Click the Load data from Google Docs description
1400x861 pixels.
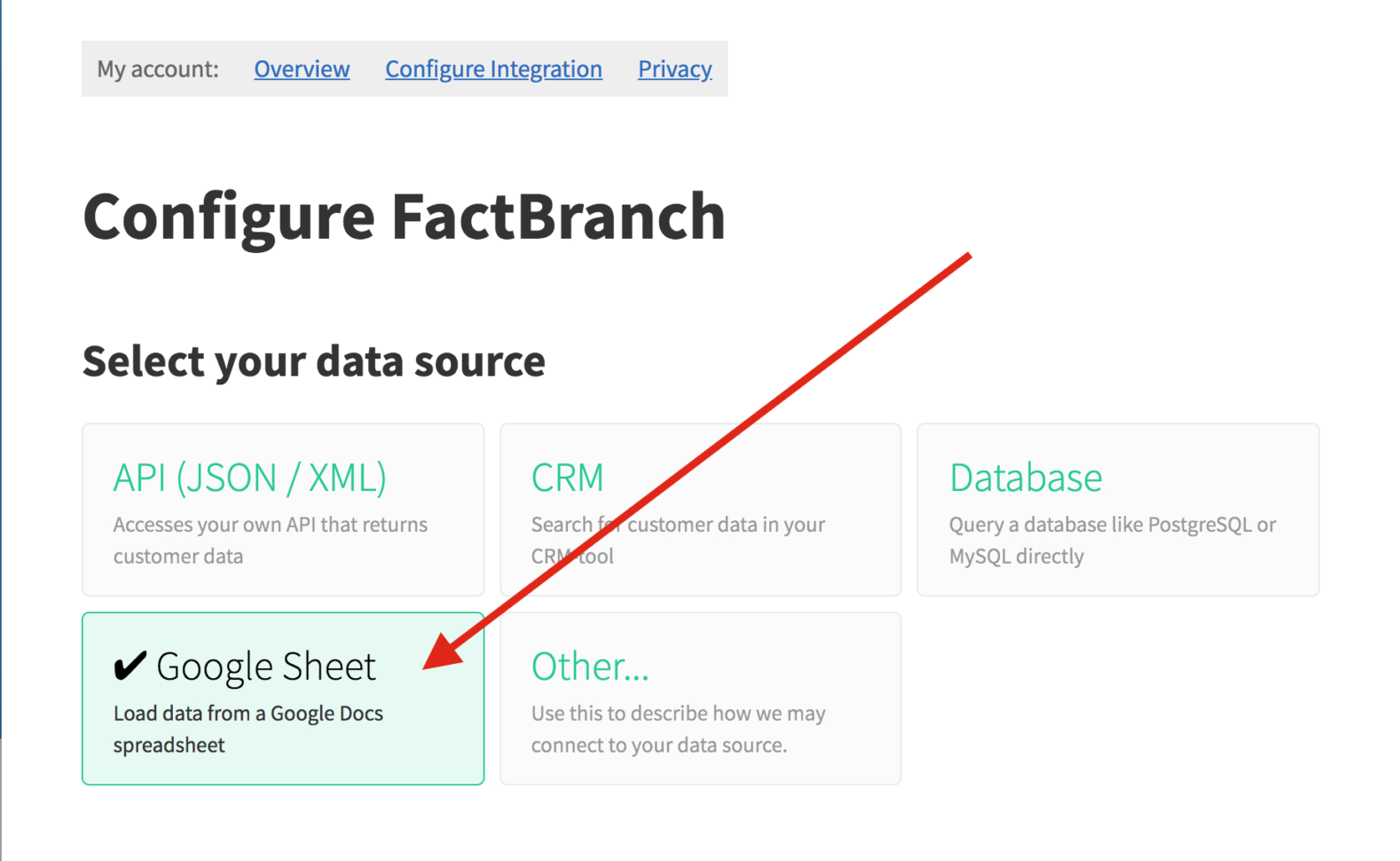tap(248, 728)
